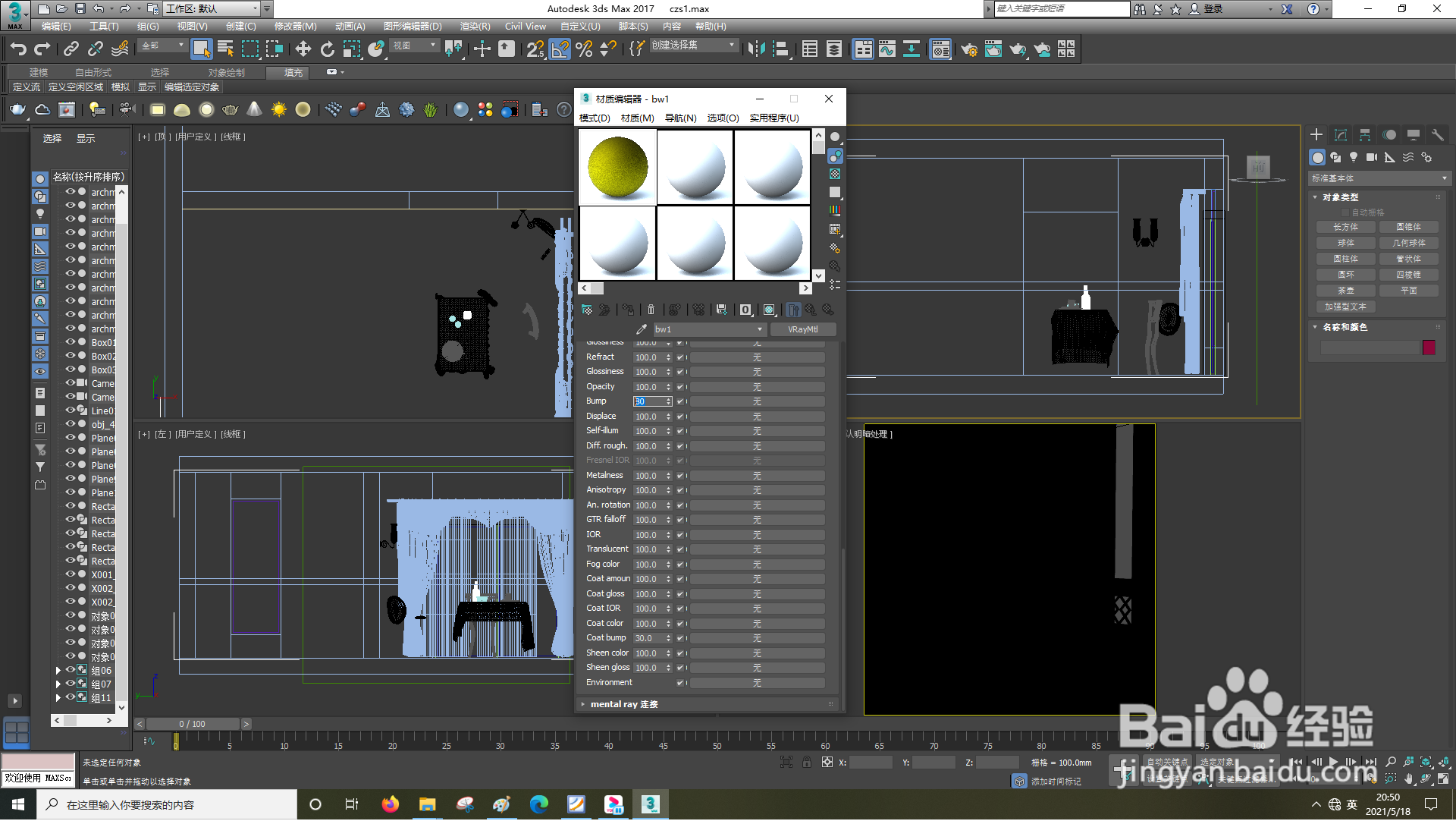Click the Reset Map trash icon
The width and height of the screenshot is (1456, 821).
651,310
